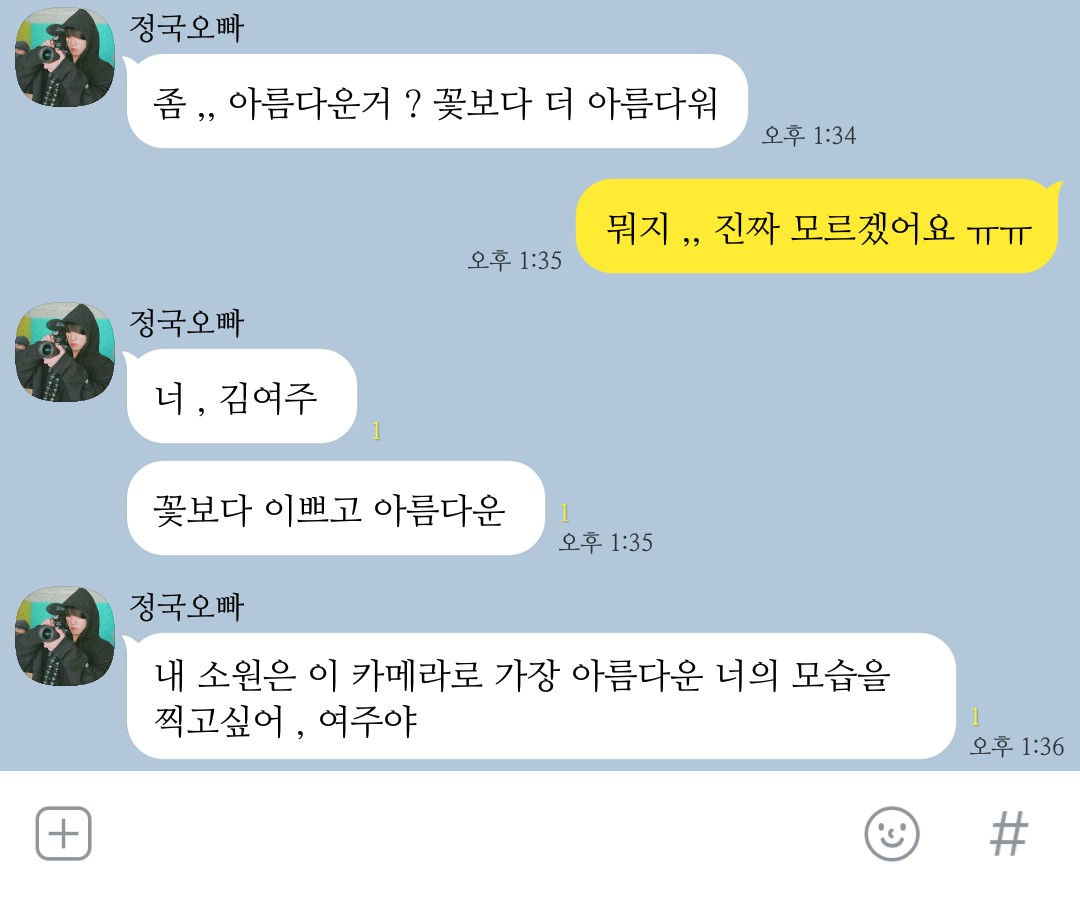Viewport: 1080px width, 897px height.
Task: Click the unread count 1 beside '너 , 김여주'
Action: coord(377,431)
